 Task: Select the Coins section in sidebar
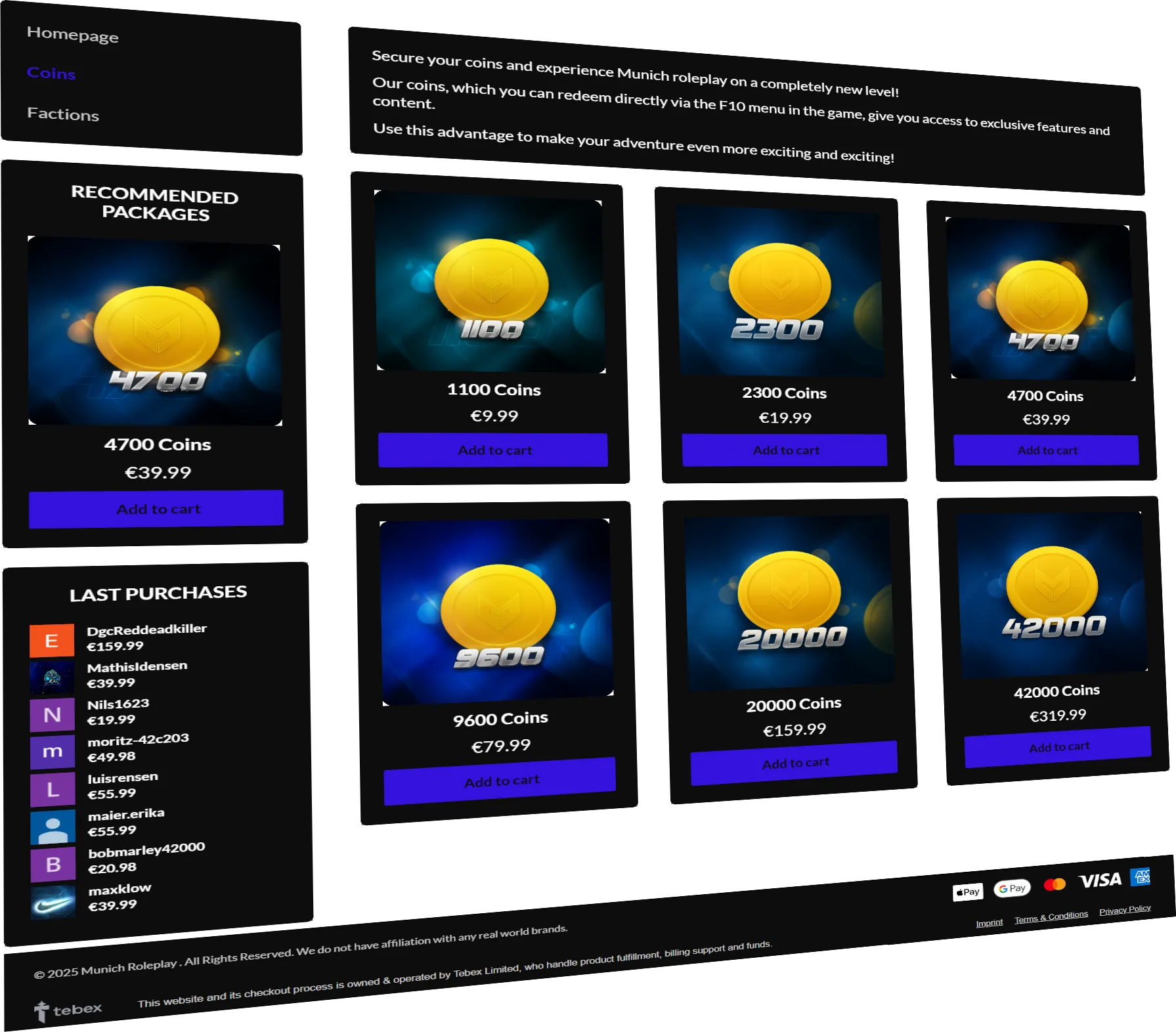tap(51, 74)
